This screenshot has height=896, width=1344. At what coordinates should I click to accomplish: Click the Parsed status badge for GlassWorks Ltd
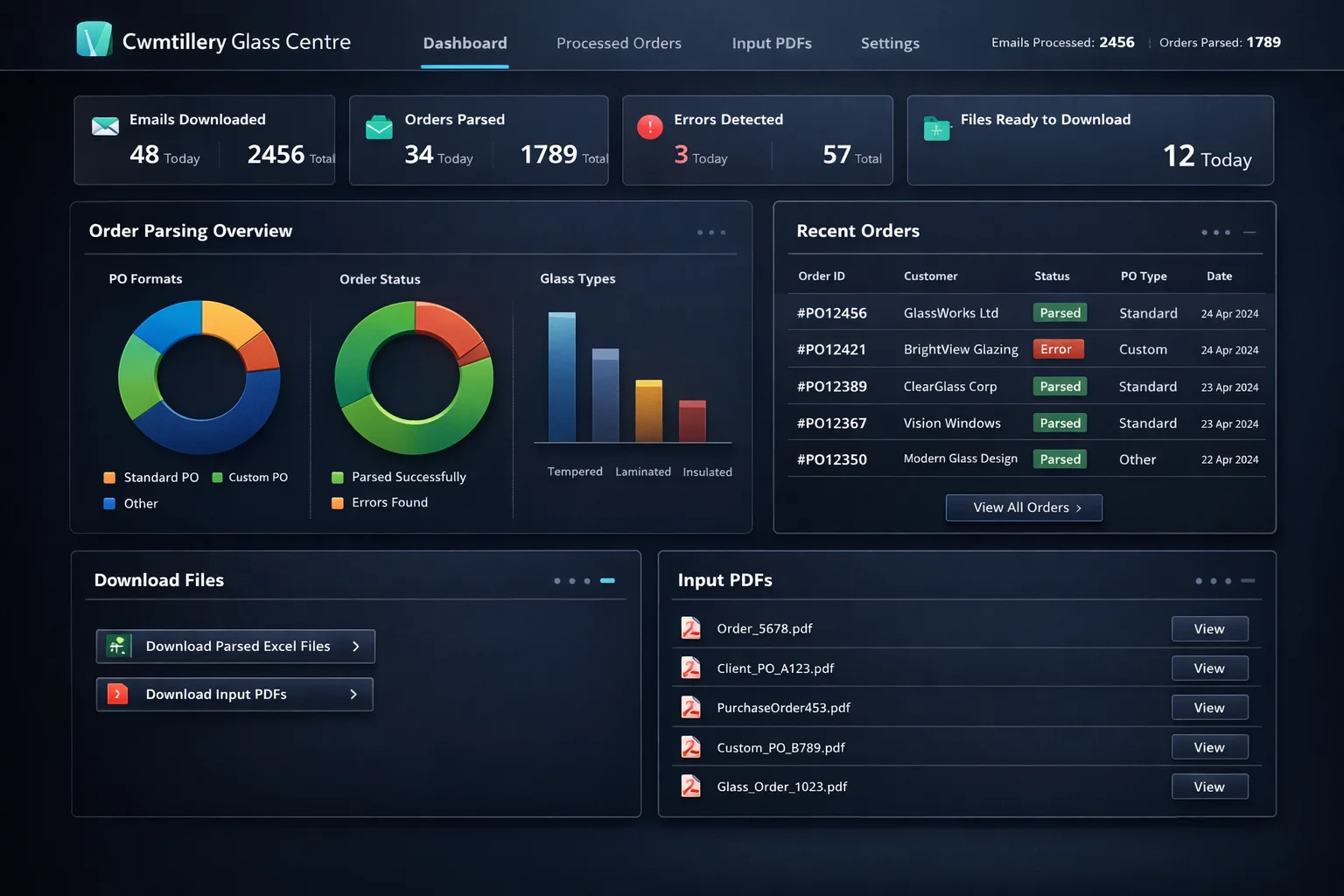point(1060,312)
